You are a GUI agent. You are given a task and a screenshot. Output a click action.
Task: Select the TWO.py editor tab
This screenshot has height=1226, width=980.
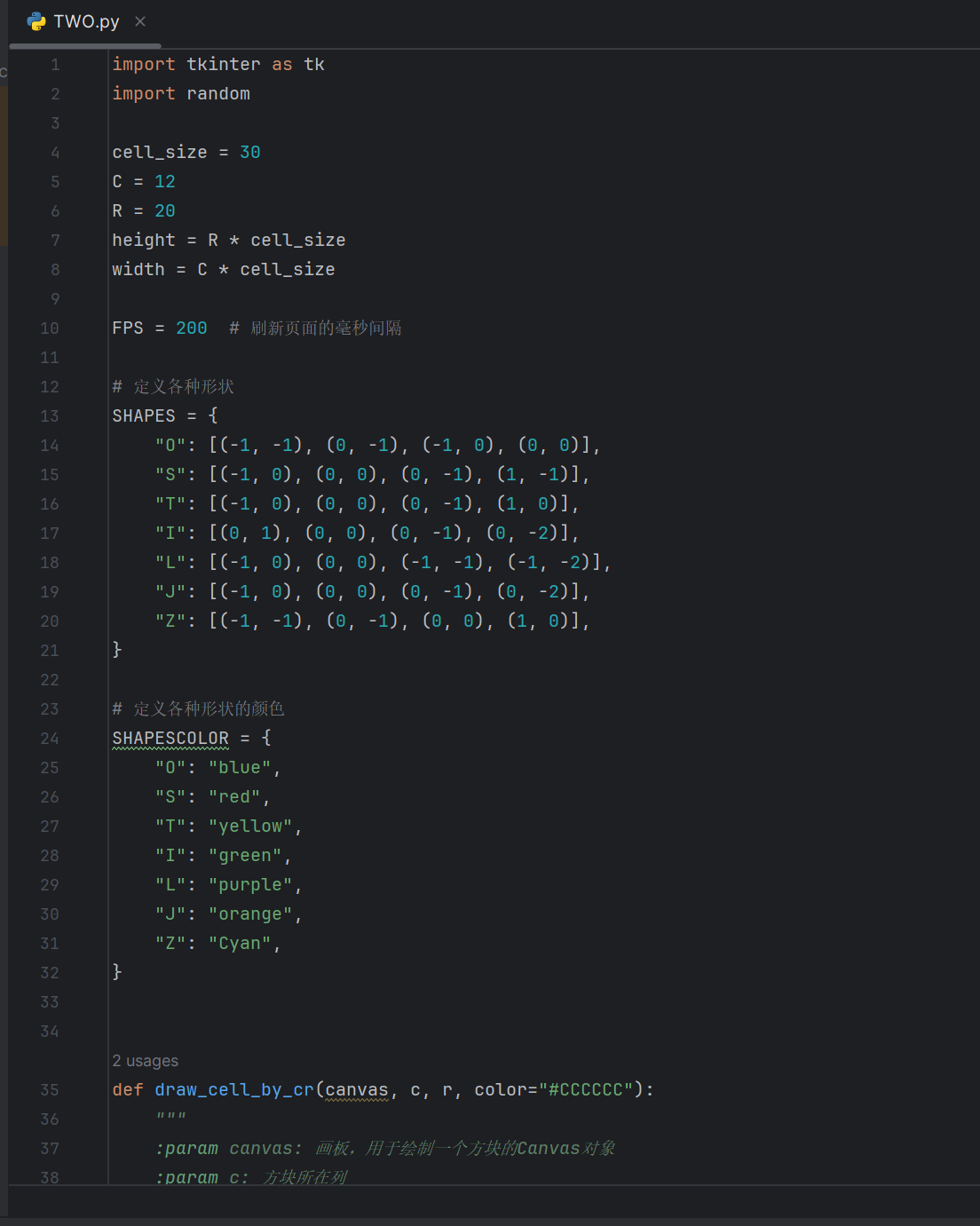86,21
